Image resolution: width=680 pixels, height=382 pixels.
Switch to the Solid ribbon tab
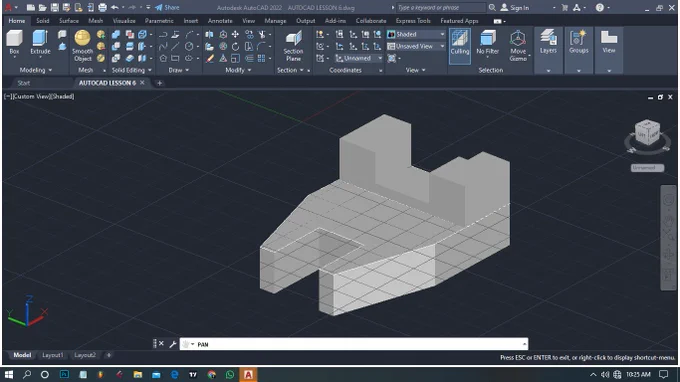point(42,21)
